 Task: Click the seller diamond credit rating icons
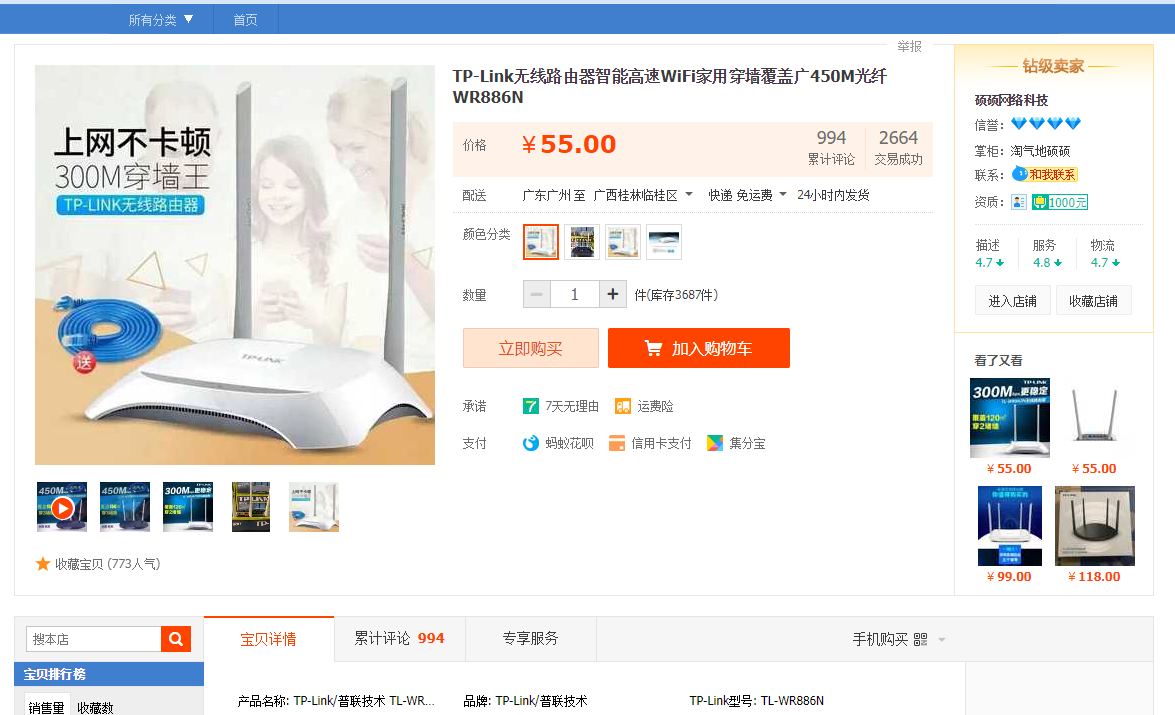pyautogui.click(x=1046, y=124)
